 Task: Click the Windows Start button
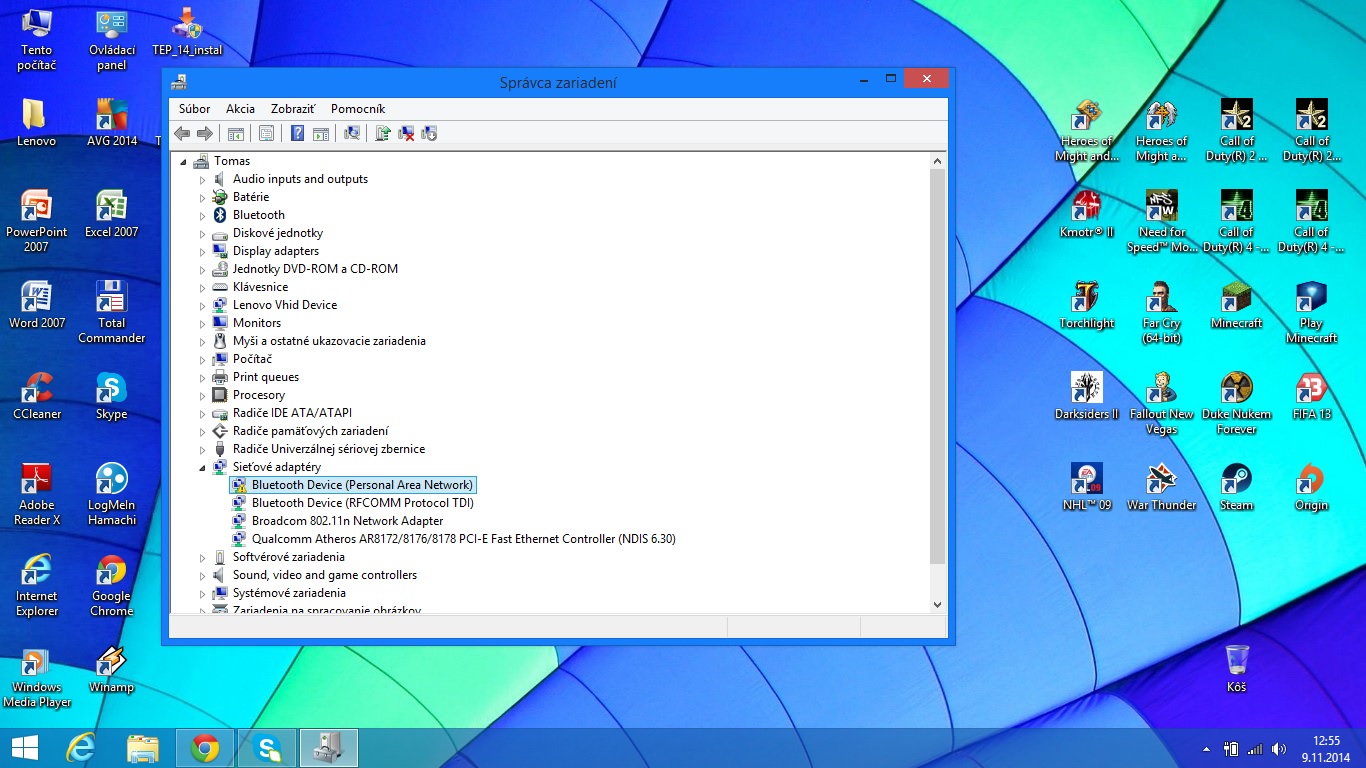(x=25, y=748)
